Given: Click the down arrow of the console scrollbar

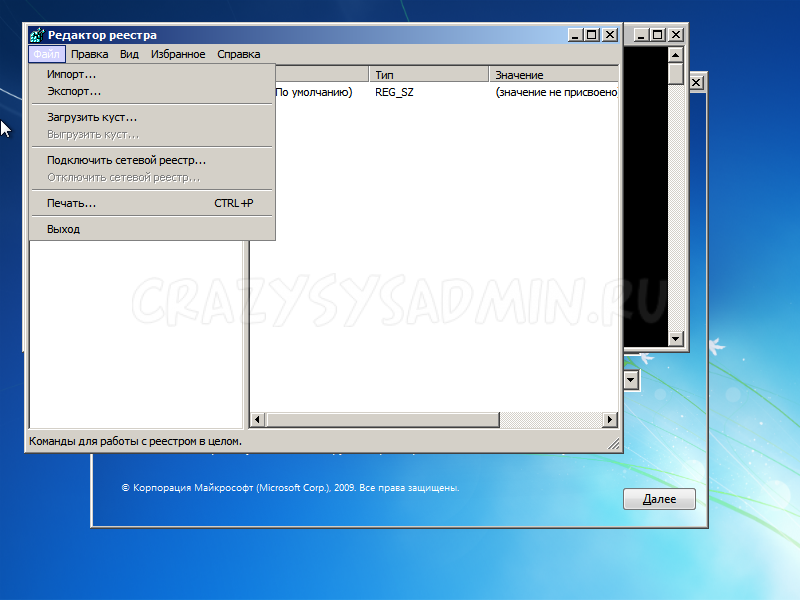Looking at the screenshot, I should (x=676, y=340).
